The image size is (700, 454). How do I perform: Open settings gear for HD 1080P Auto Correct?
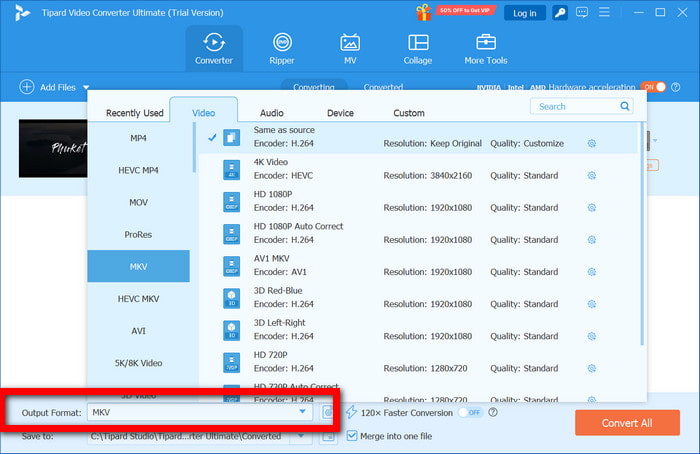[x=592, y=240]
